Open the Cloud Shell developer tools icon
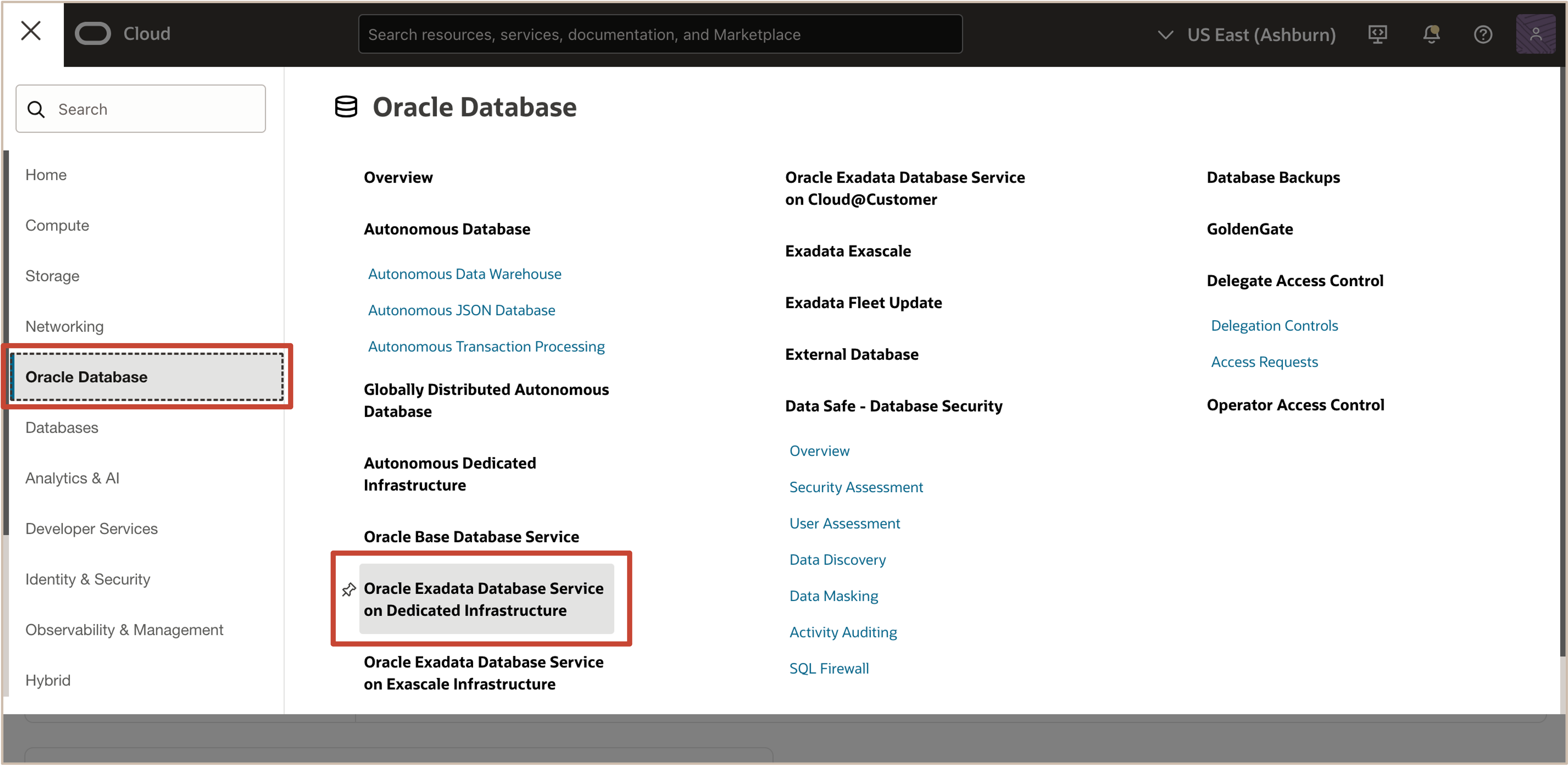The width and height of the screenshot is (1568, 766). tap(1377, 35)
